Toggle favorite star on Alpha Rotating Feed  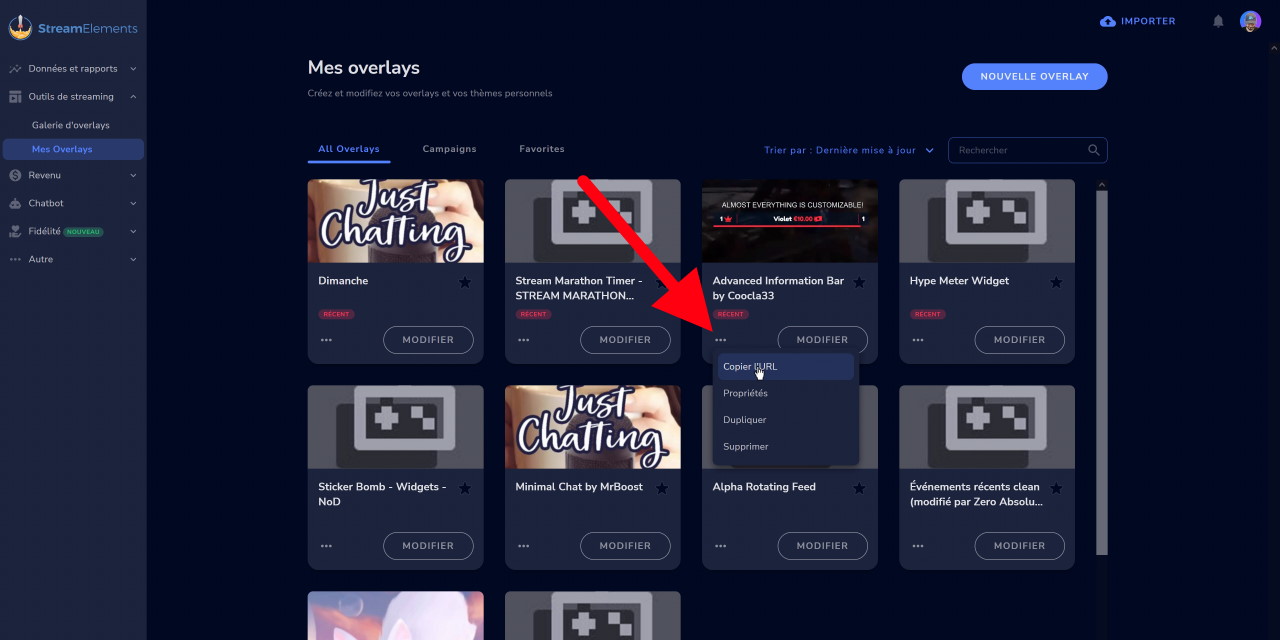click(859, 489)
